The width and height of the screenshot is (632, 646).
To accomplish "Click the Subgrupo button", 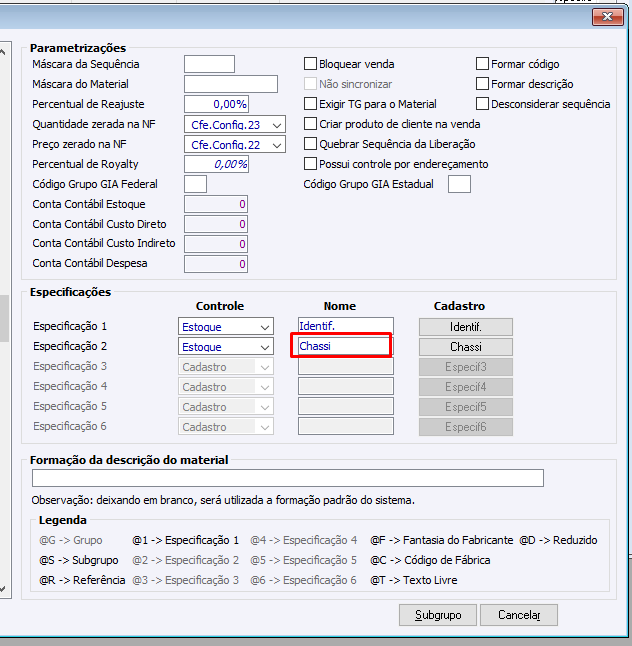I will click(438, 615).
